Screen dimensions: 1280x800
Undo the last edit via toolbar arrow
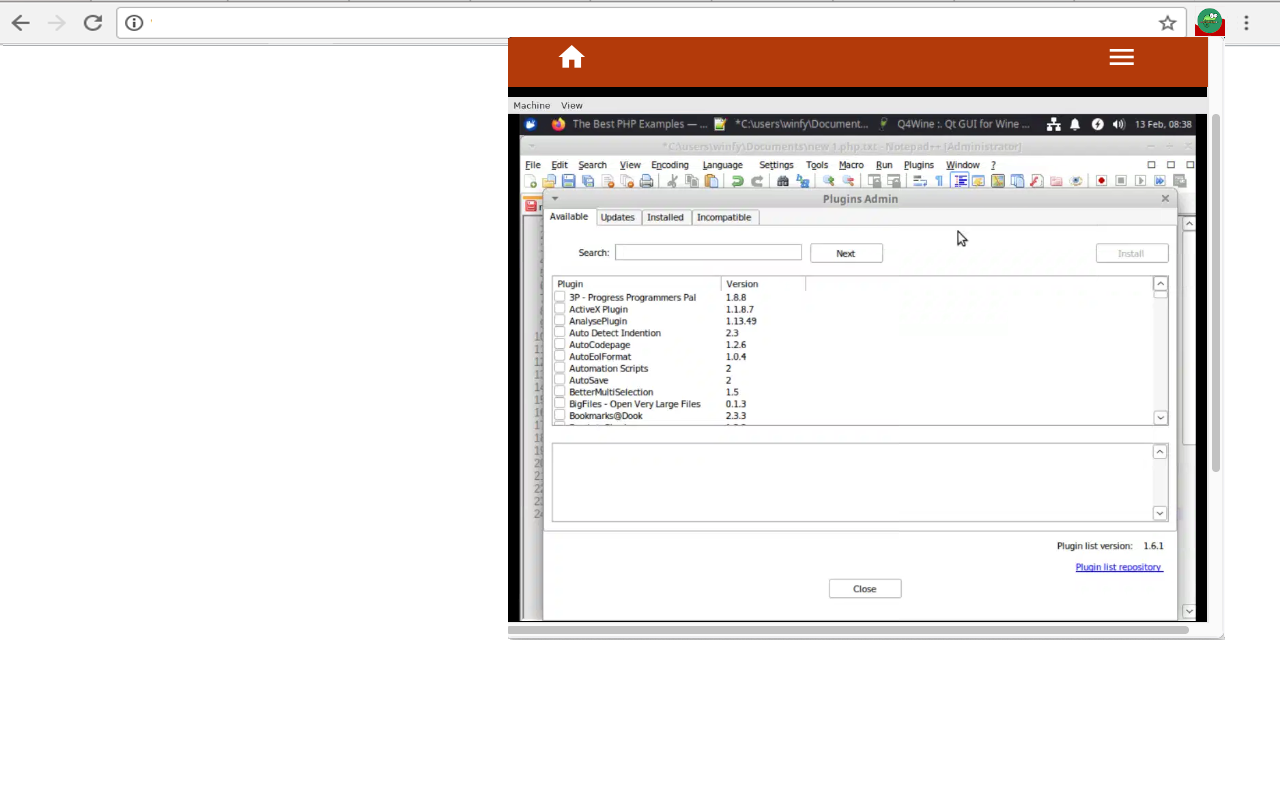pos(737,180)
